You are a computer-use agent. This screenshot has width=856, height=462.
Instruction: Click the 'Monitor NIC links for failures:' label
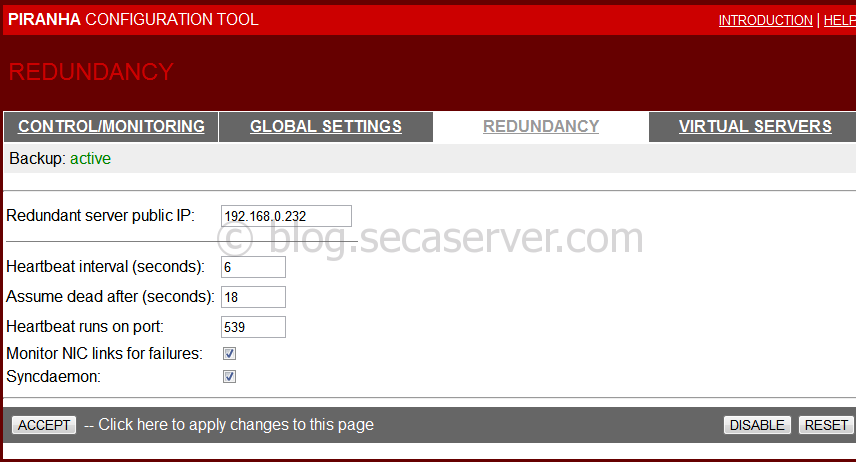[104, 353]
